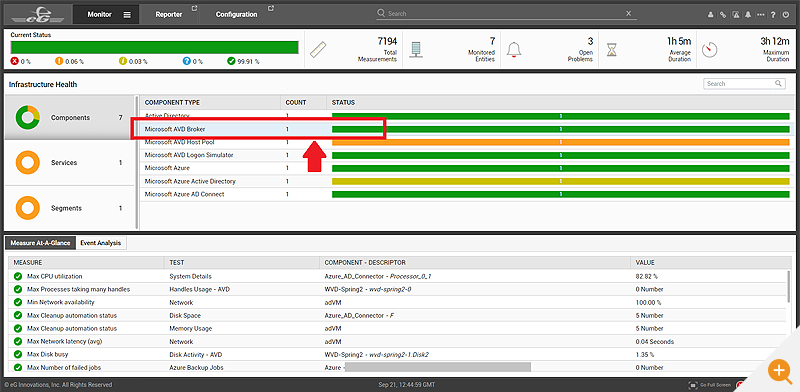Switch to Measure At-A-Glance tab

point(40,243)
